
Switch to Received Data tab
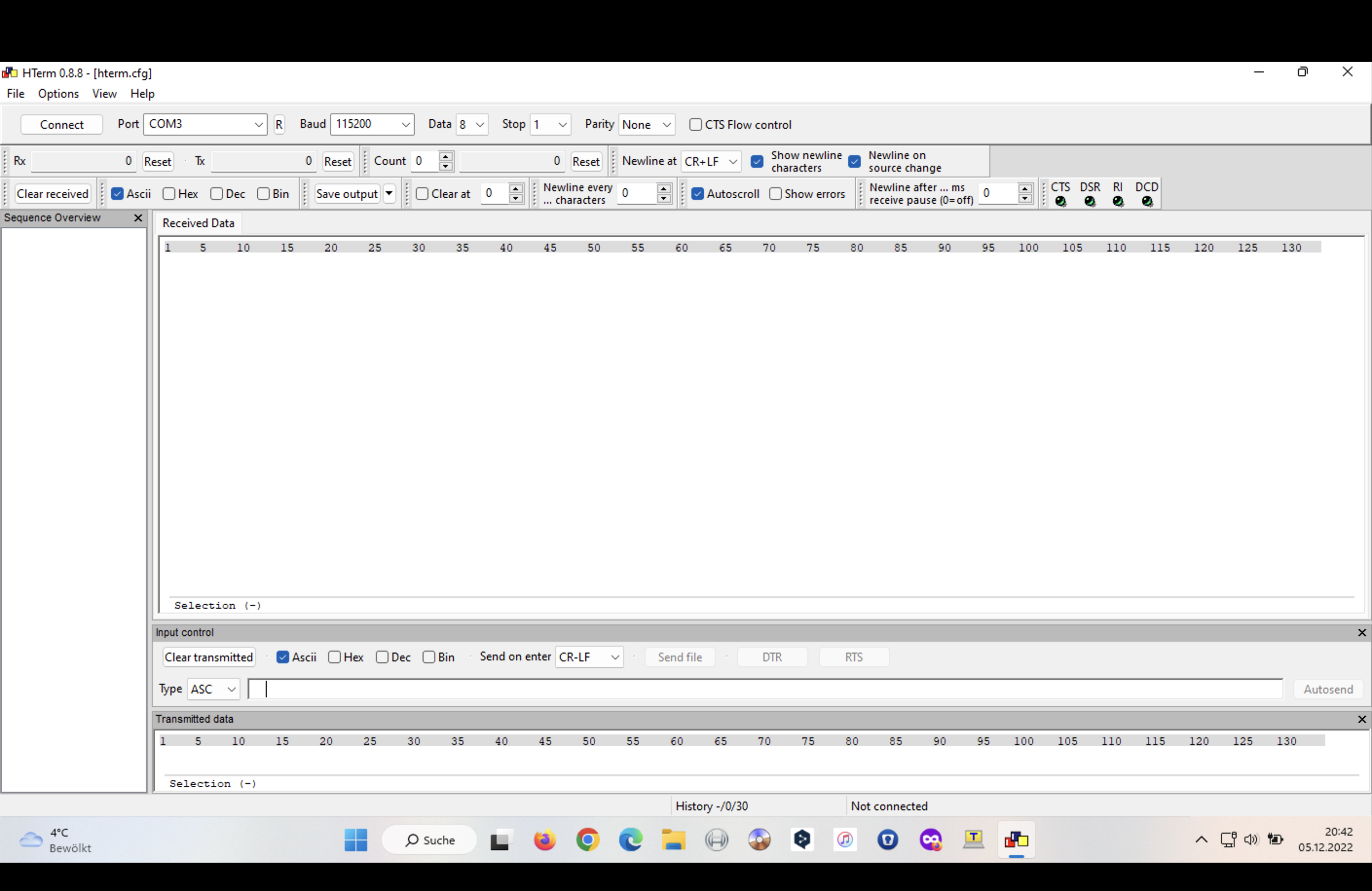tap(198, 223)
